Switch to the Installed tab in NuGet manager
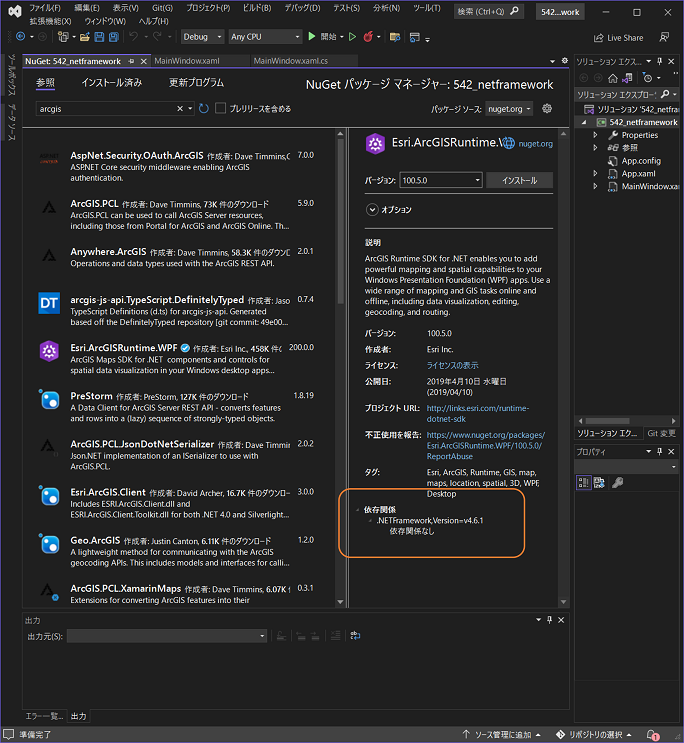The height and width of the screenshot is (743, 684). click(112, 83)
